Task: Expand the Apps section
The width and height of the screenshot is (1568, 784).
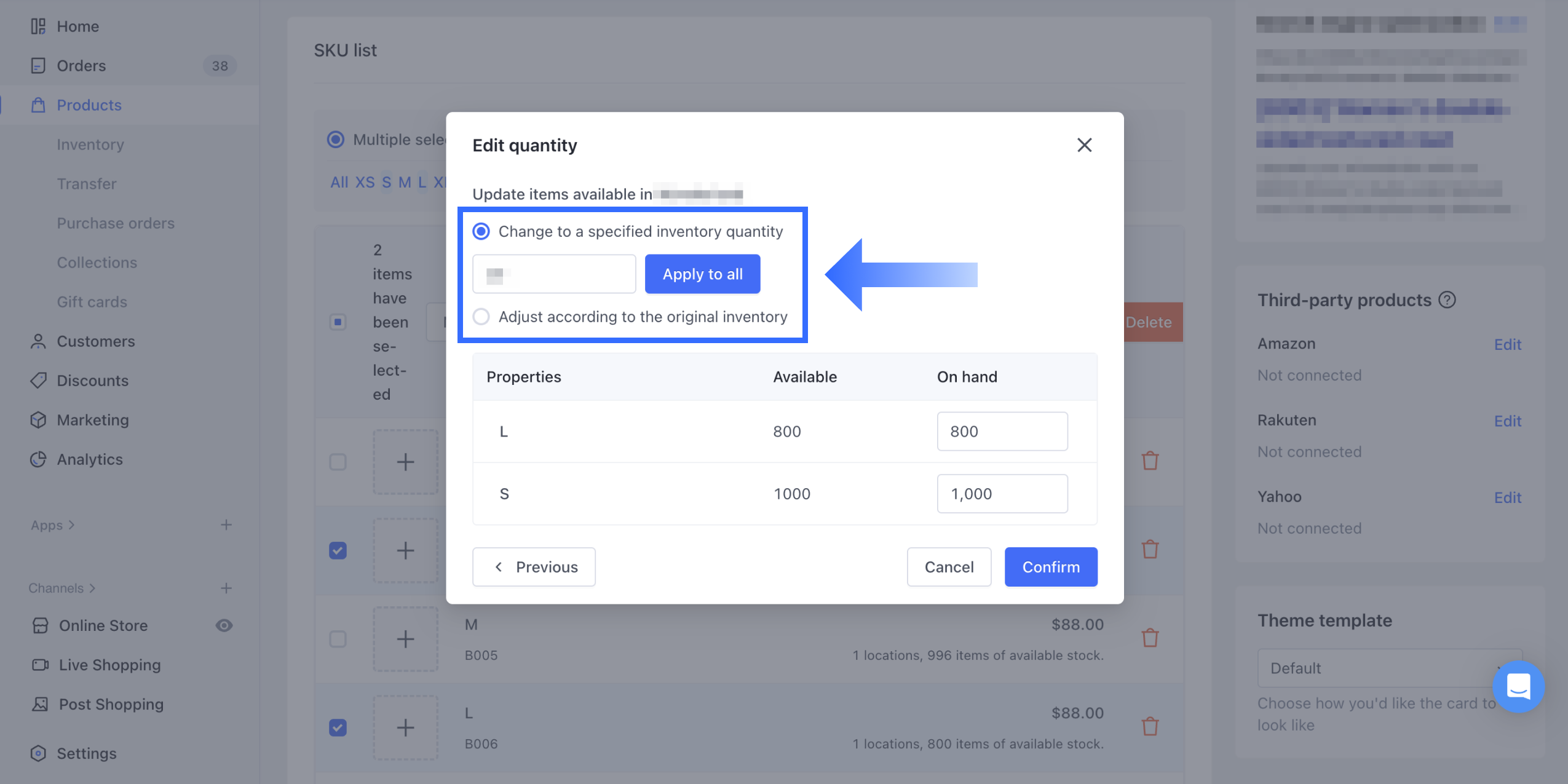Action: (x=53, y=525)
